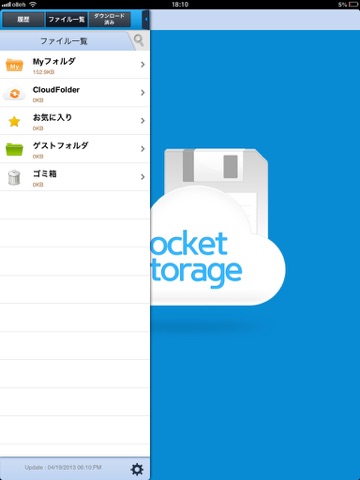The width and height of the screenshot is (360, 480).
Task: Open the ダウンロード済み tab
Action: click(x=109, y=19)
